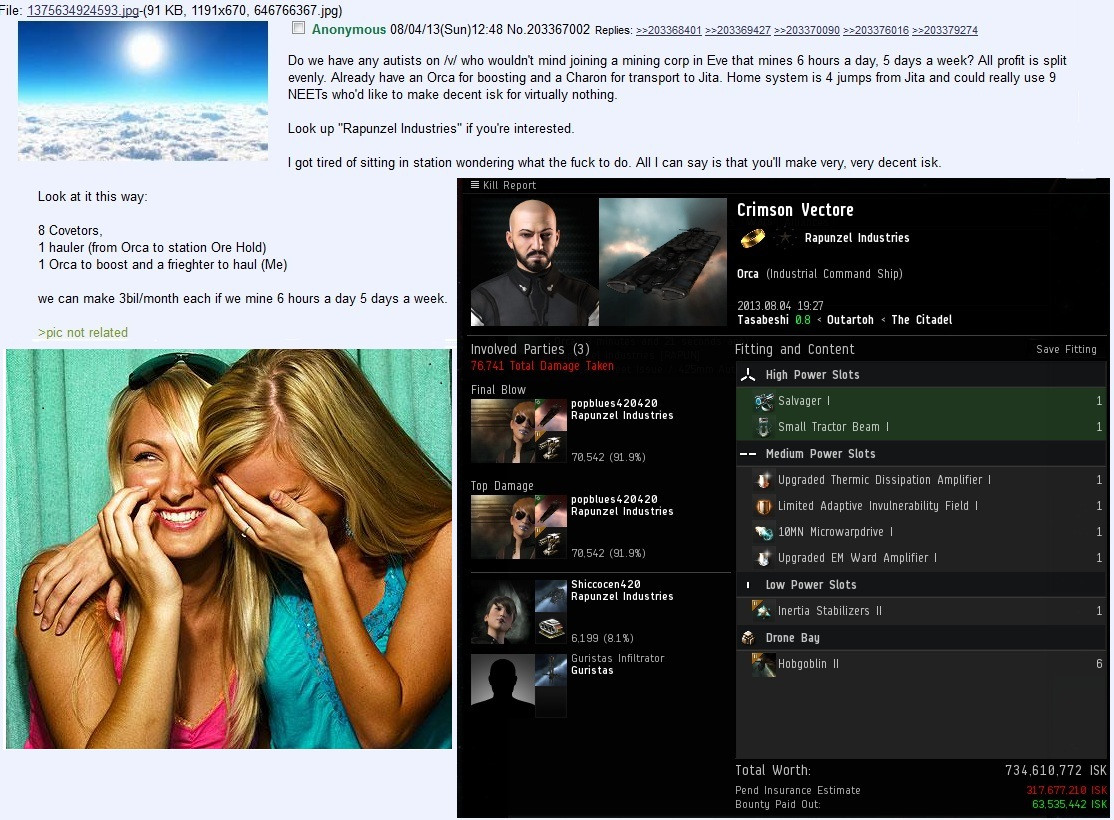This screenshot has height=820, width=1114.
Task: Click Top Damage popblues420420 portrait
Action: (x=502, y=527)
